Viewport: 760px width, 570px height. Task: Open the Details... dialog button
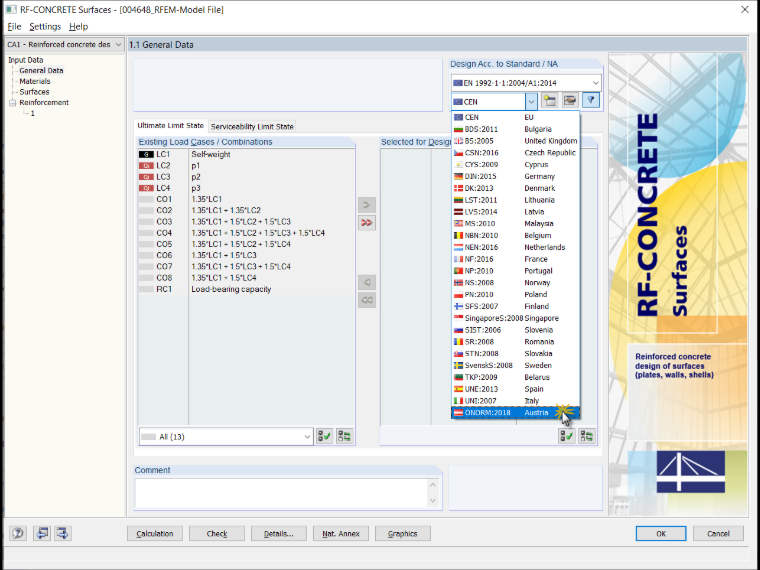point(279,534)
